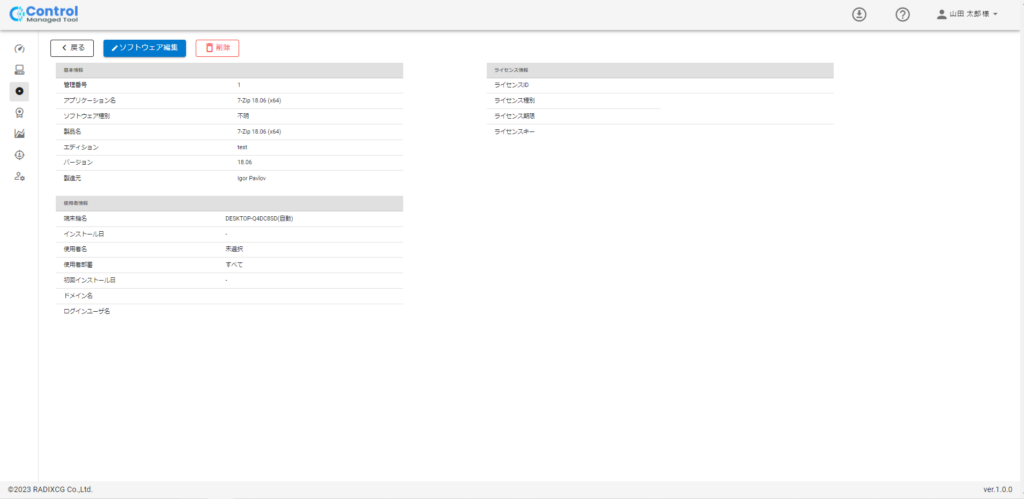Open the chart reports icon in sidebar
The image size is (1024, 499).
click(19, 133)
